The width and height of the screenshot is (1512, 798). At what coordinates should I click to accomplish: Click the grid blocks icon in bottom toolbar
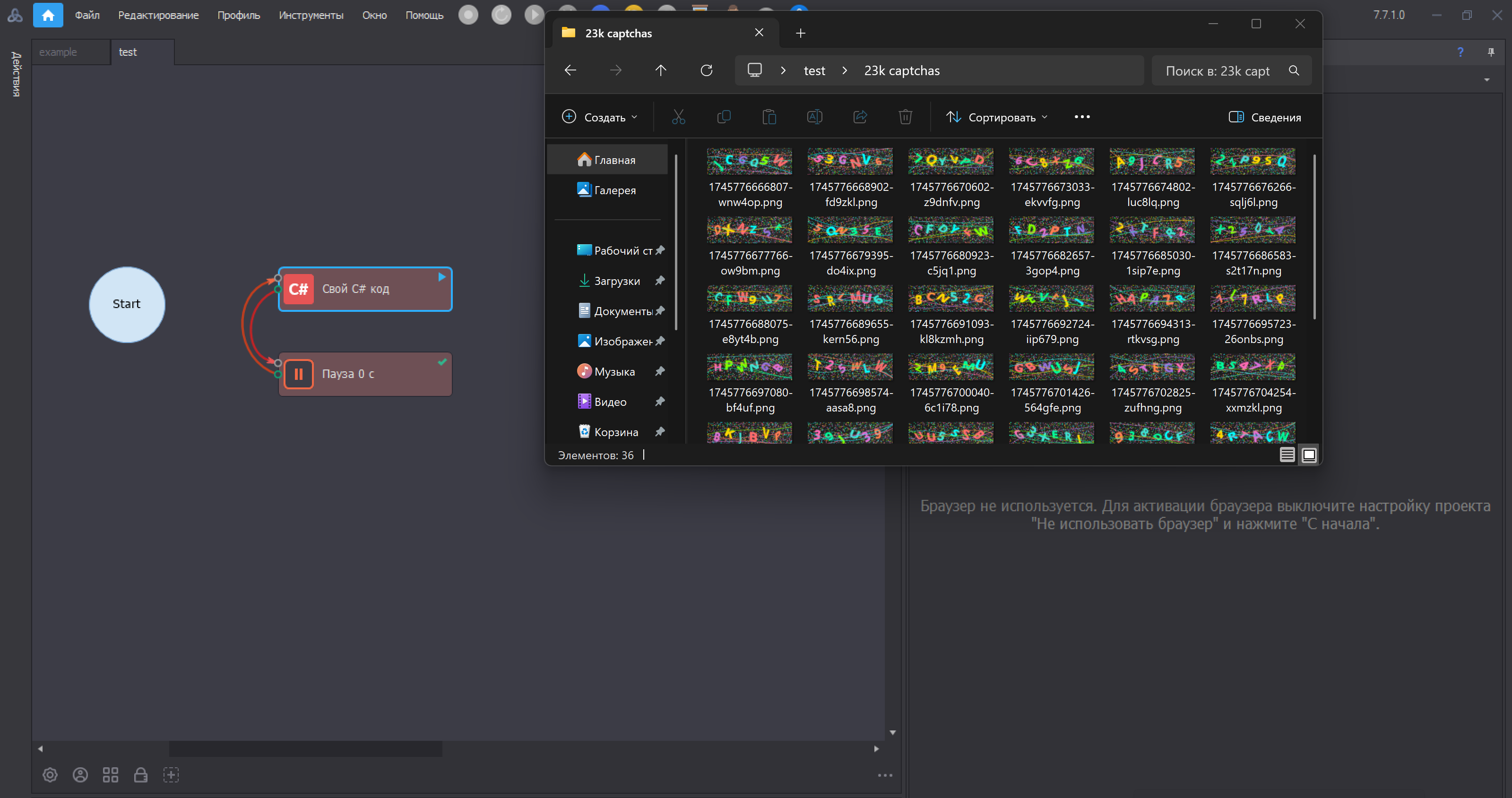(x=110, y=775)
